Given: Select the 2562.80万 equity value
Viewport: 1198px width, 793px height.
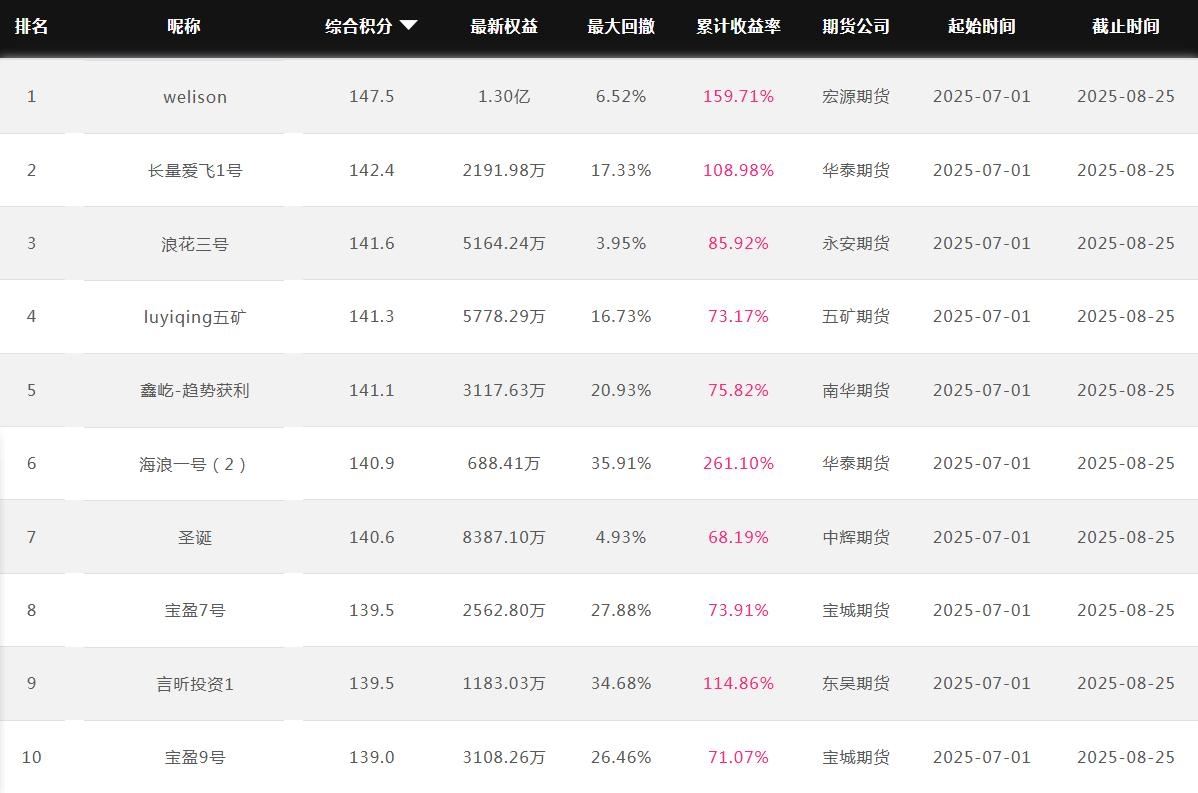Looking at the screenshot, I should (x=503, y=610).
